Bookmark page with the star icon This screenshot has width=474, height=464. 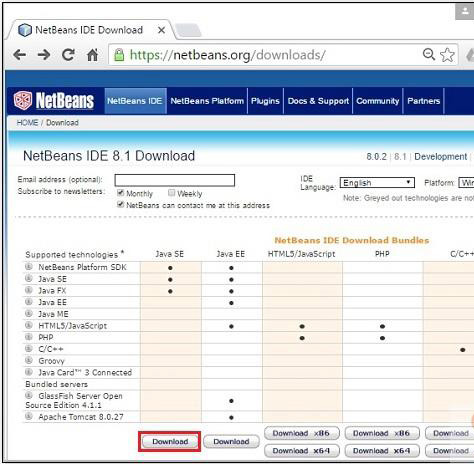[447, 55]
